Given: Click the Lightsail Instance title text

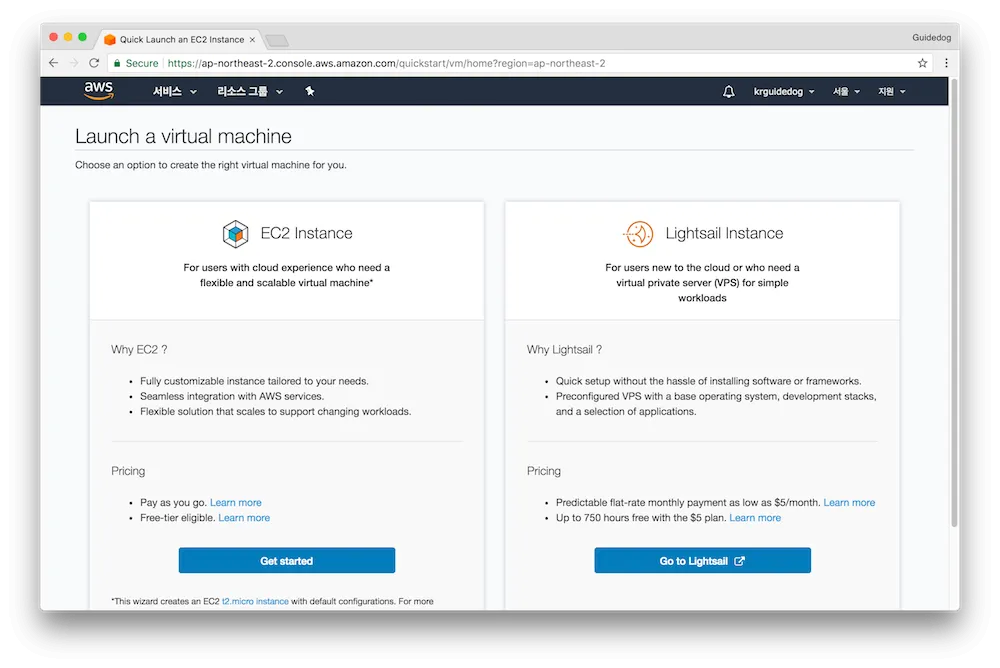Looking at the screenshot, I should [724, 233].
